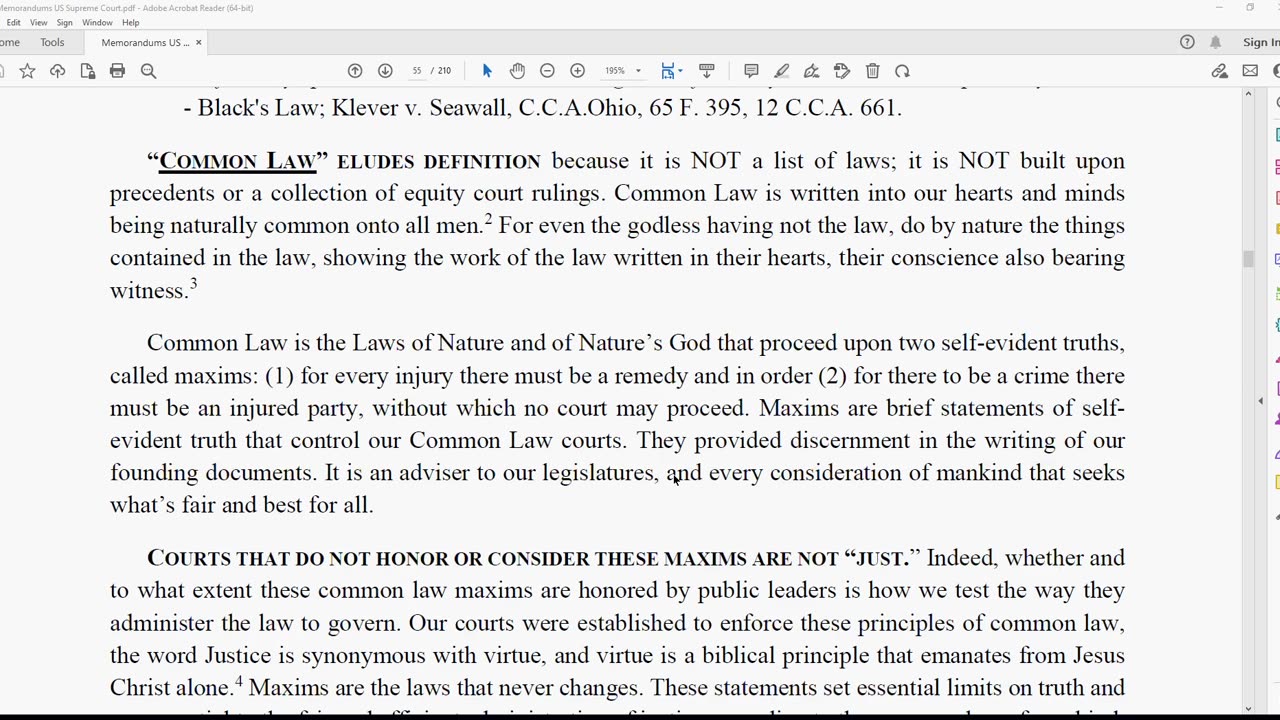Open the find text magnifier tool

click(148, 71)
